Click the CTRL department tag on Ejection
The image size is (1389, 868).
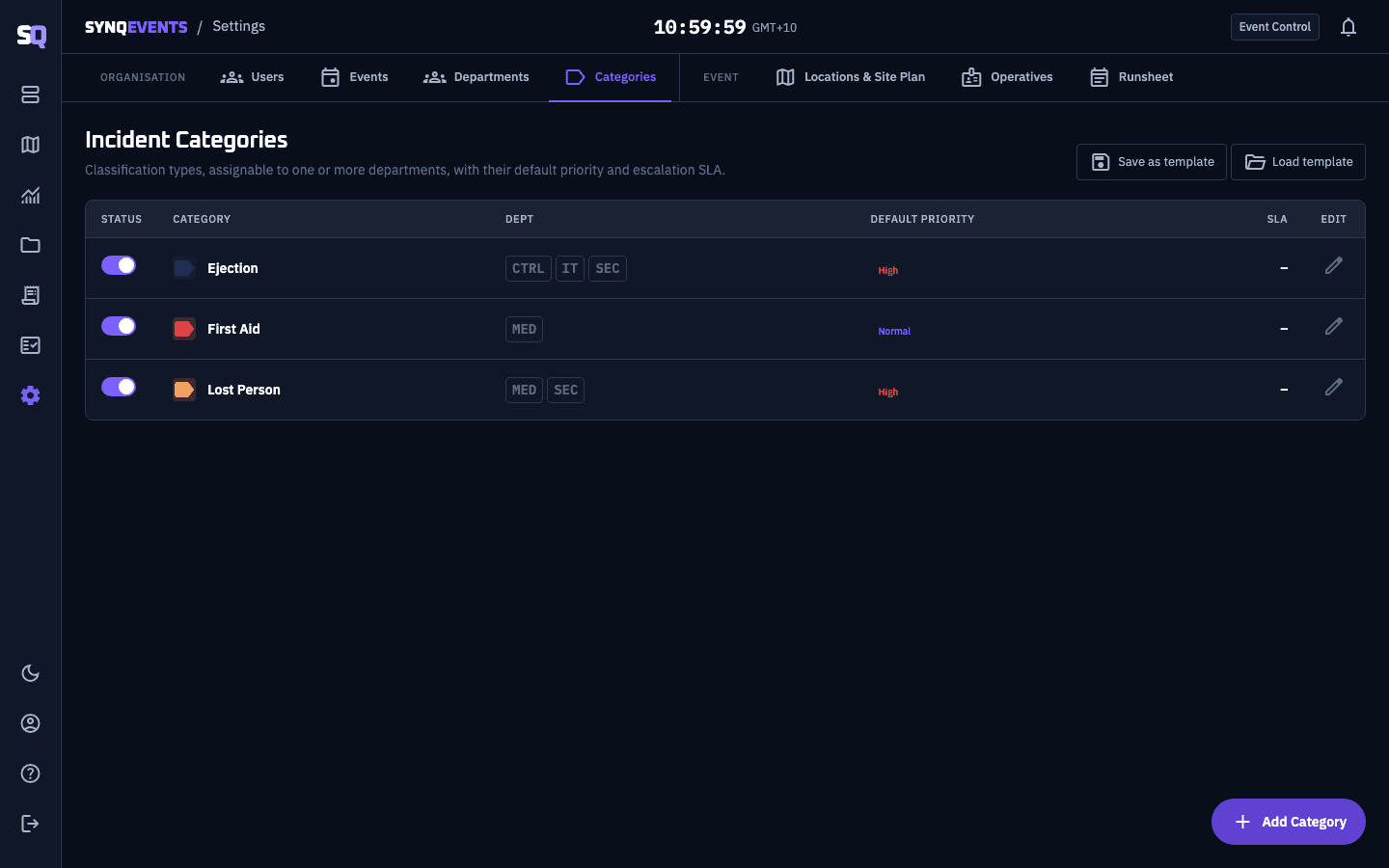tap(529, 268)
